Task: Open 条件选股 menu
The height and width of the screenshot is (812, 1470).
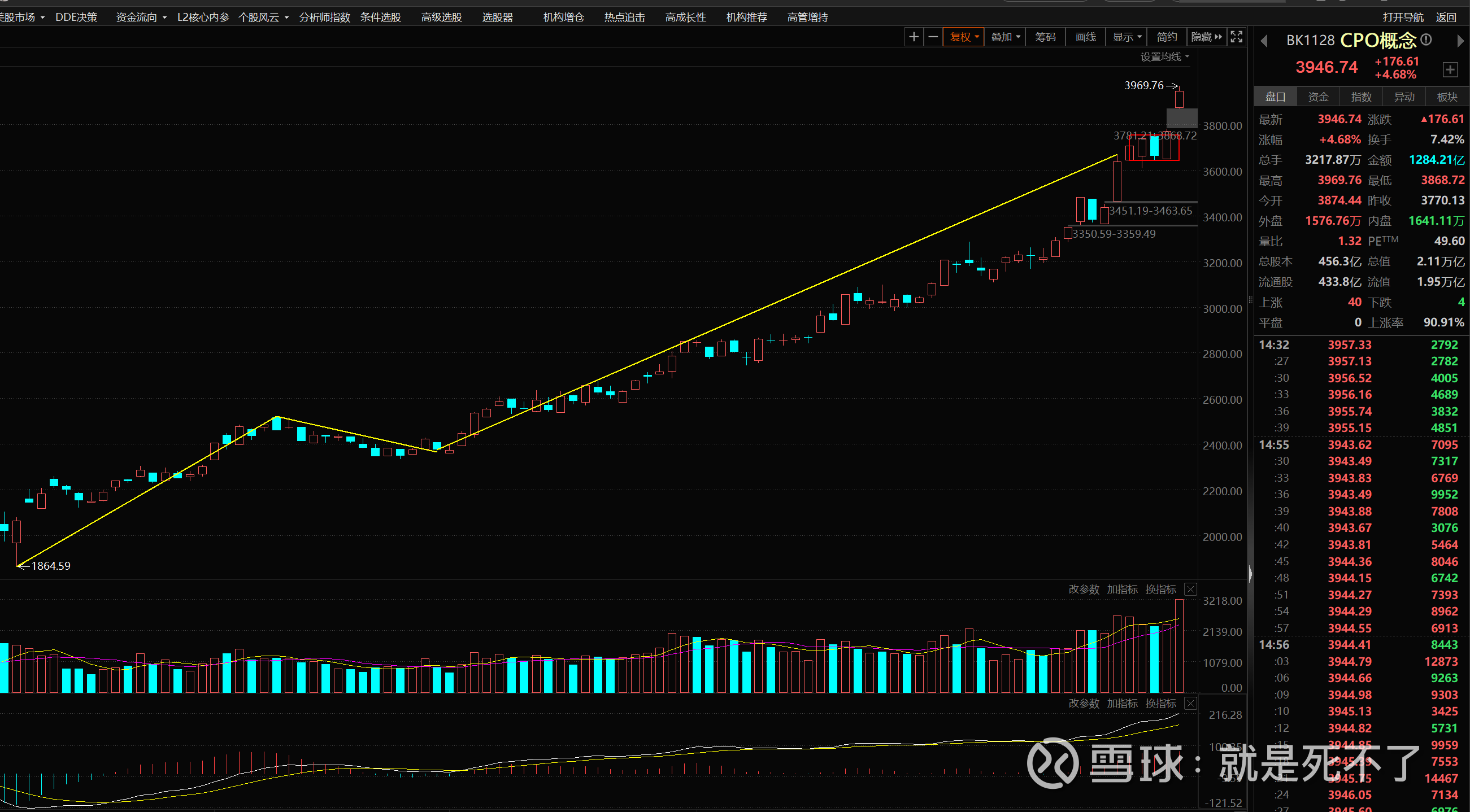Action: (x=381, y=18)
